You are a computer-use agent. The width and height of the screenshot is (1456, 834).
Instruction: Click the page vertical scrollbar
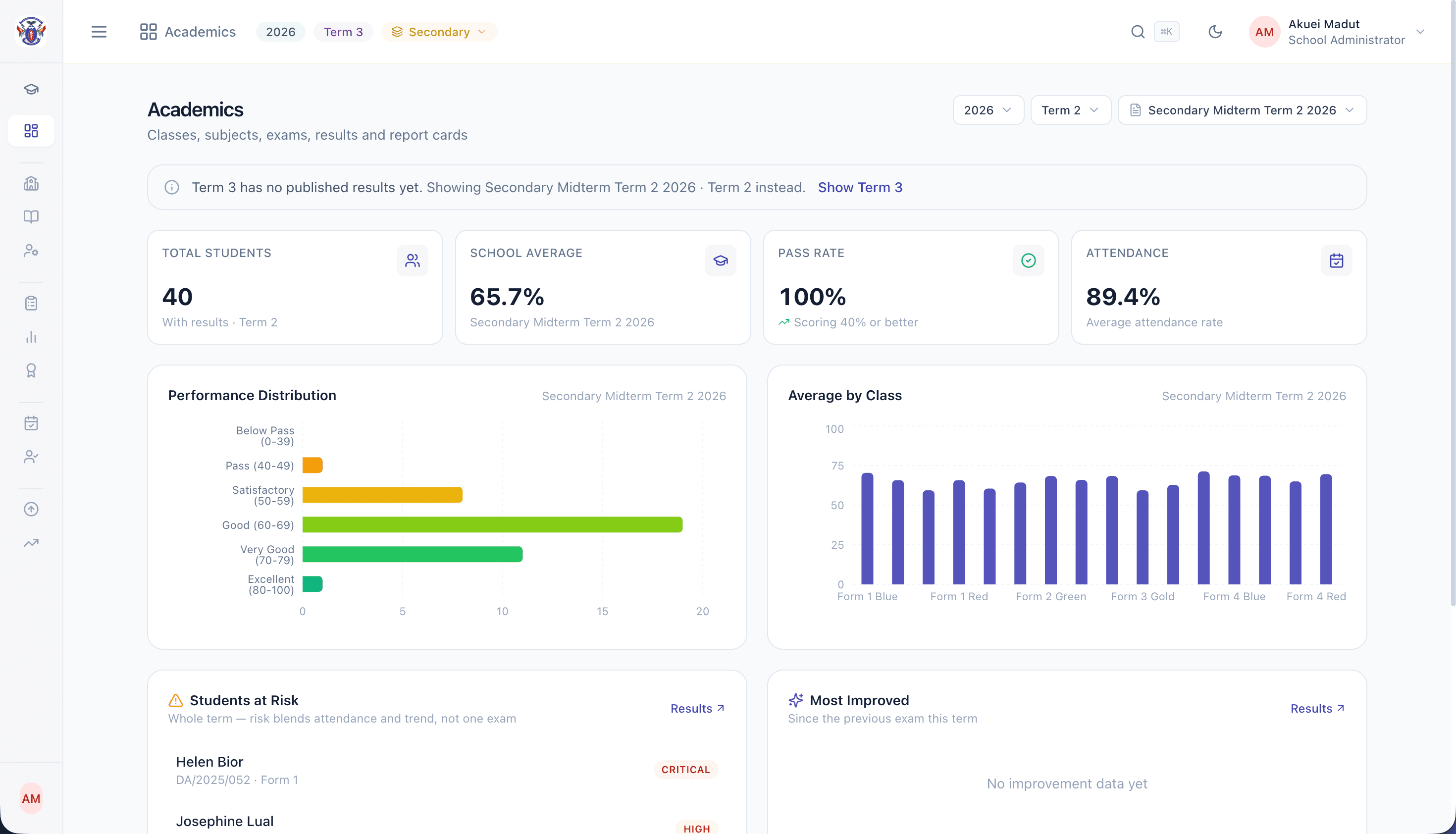click(x=1453, y=304)
